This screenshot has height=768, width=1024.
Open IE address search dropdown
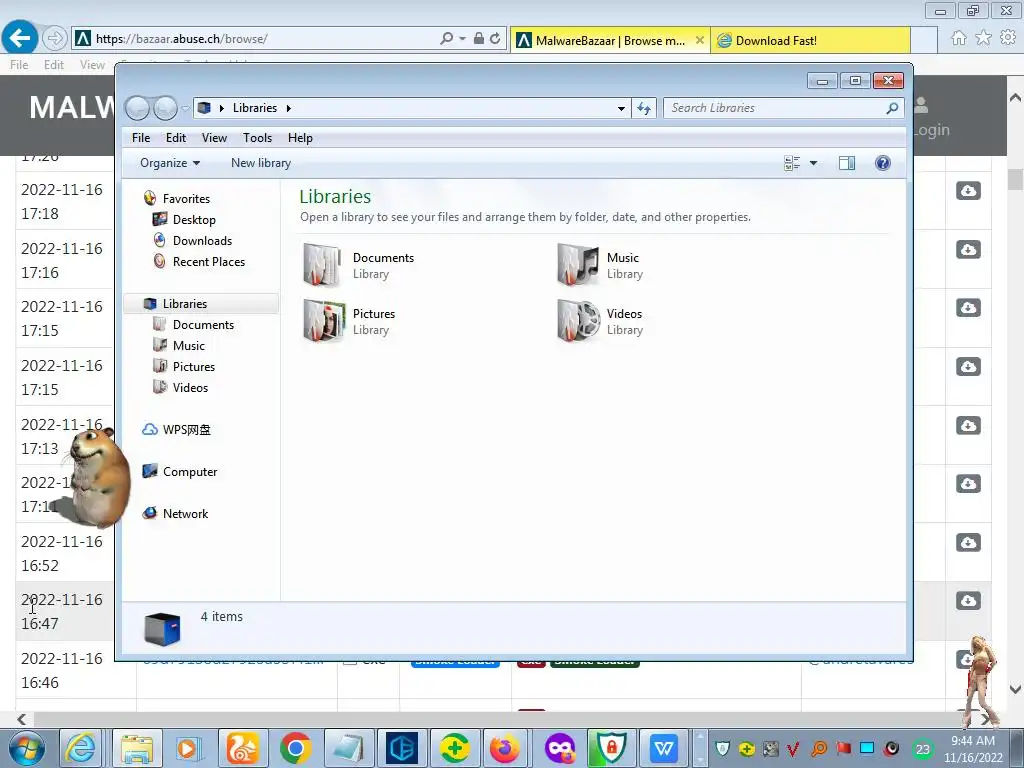tap(462, 39)
